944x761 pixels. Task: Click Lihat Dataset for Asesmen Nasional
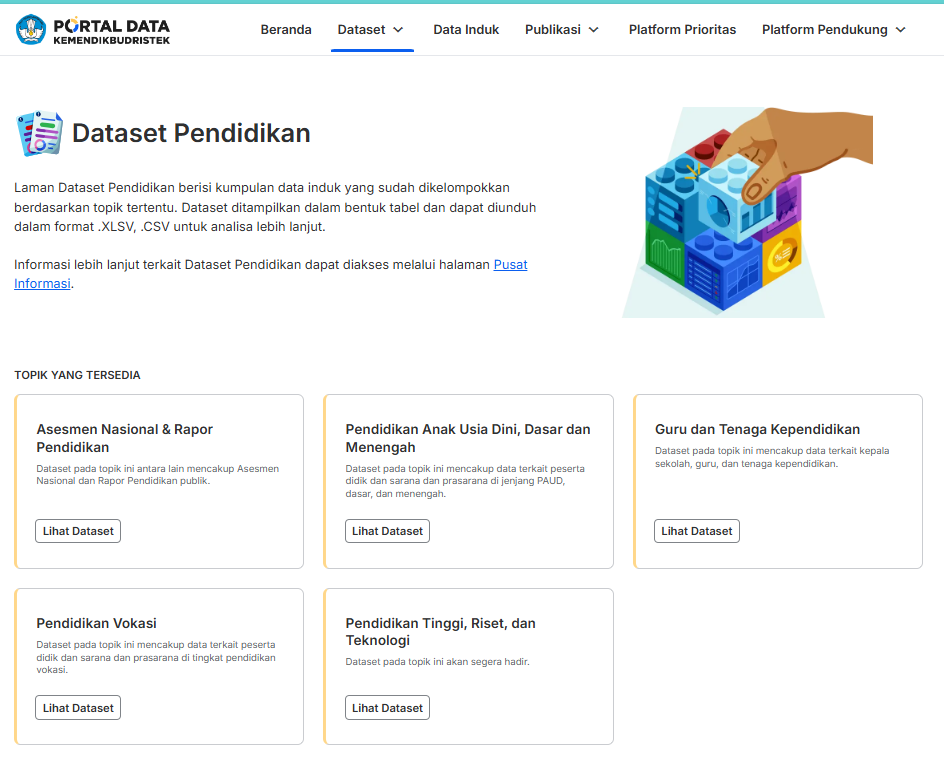click(x=78, y=531)
